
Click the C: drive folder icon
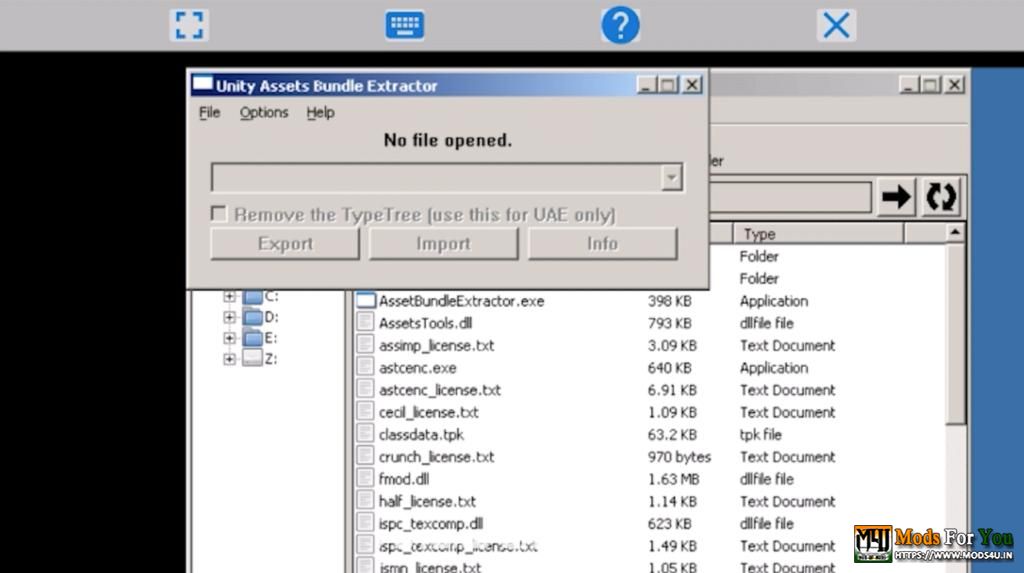coord(253,297)
